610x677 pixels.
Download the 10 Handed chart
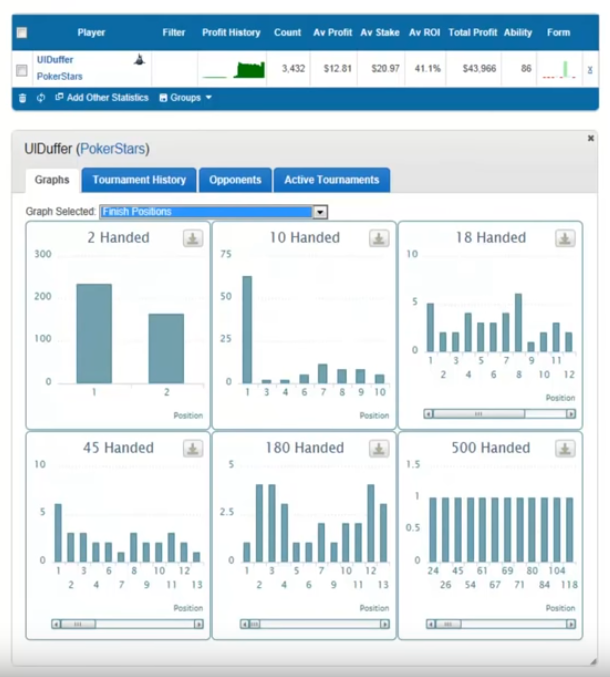click(x=379, y=238)
